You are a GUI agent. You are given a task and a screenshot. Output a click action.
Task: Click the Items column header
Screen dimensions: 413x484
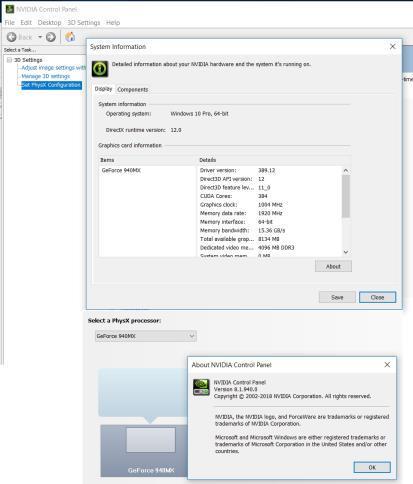tap(147, 160)
